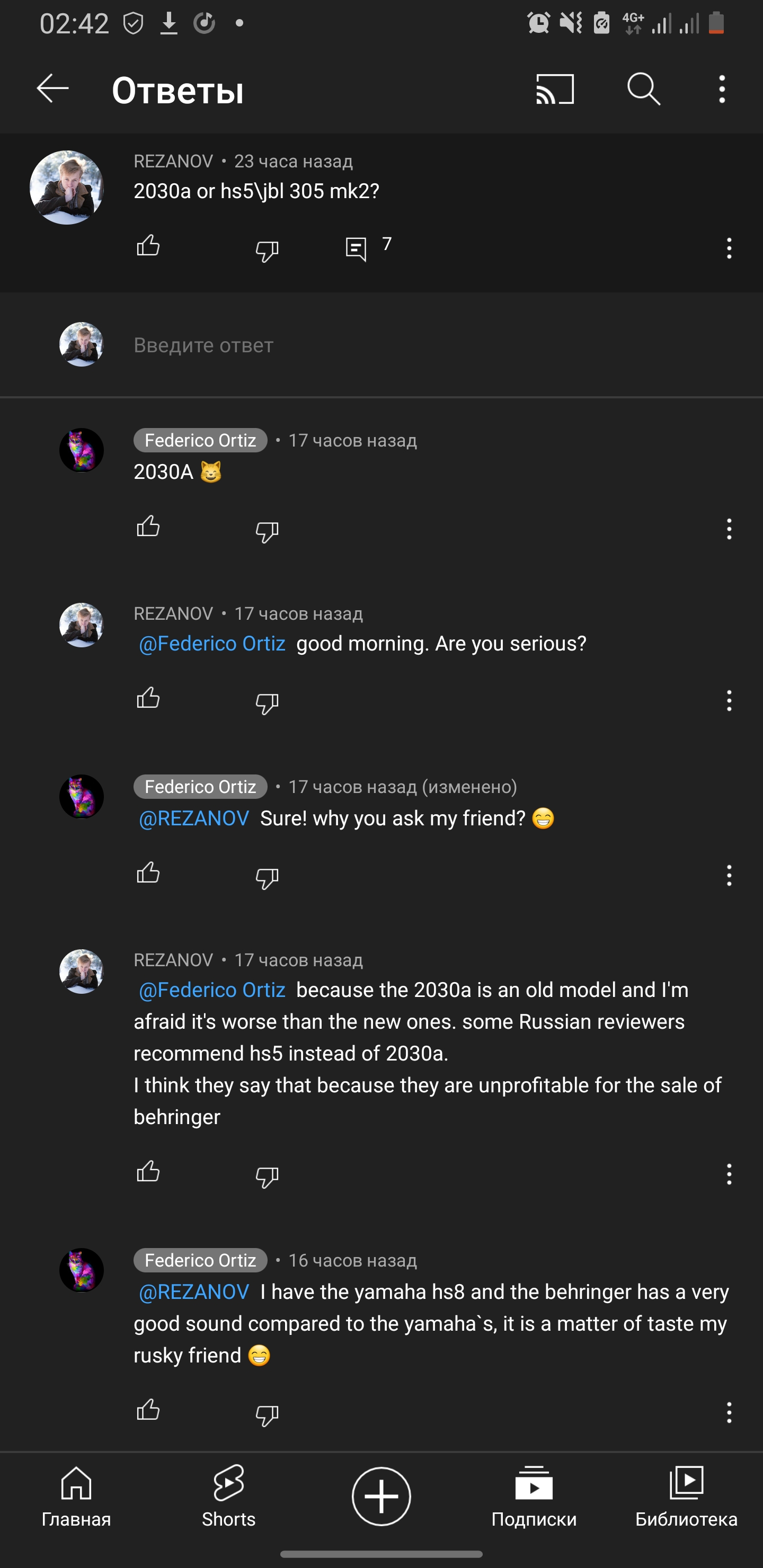Open Federico Ortiz's cat avatar on yamaha hs8 reply

click(x=82, y=1270)
